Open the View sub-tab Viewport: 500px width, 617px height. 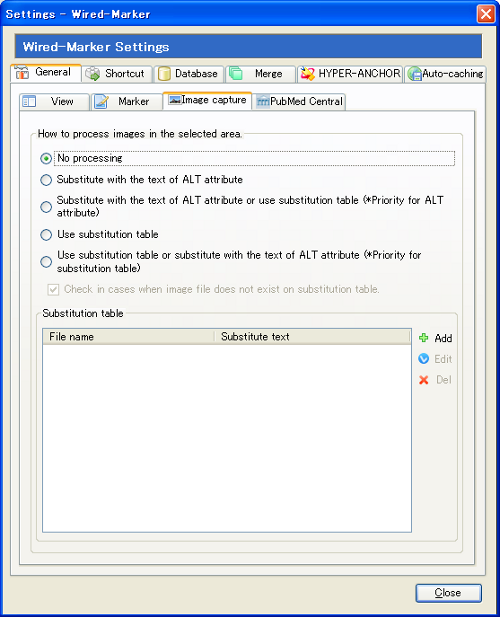[x=54, y=102]
